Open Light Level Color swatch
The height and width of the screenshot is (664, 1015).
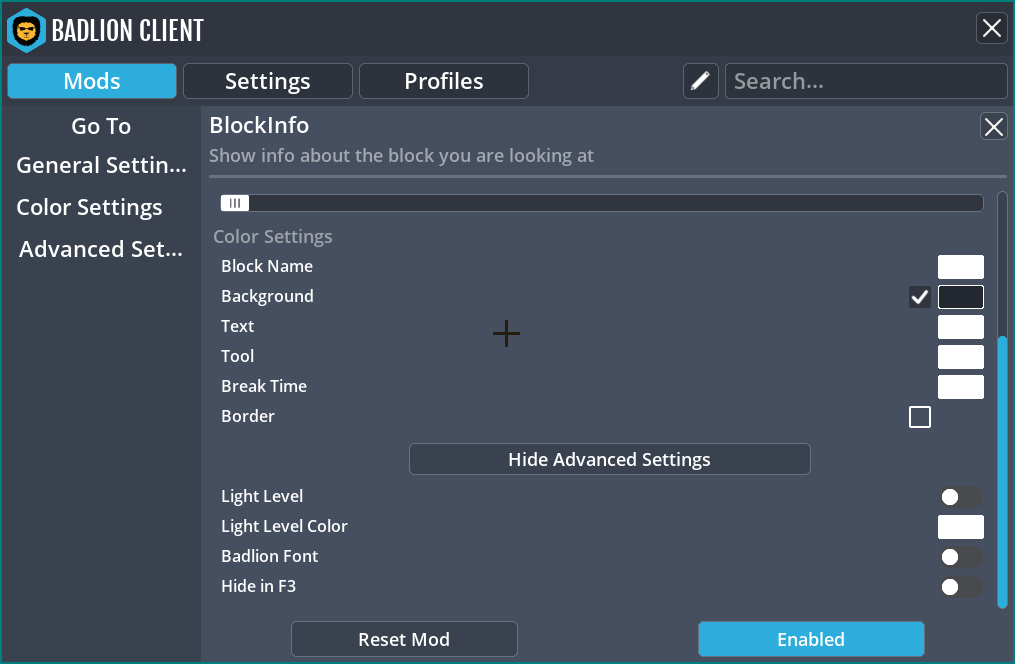tap(961, 527)
